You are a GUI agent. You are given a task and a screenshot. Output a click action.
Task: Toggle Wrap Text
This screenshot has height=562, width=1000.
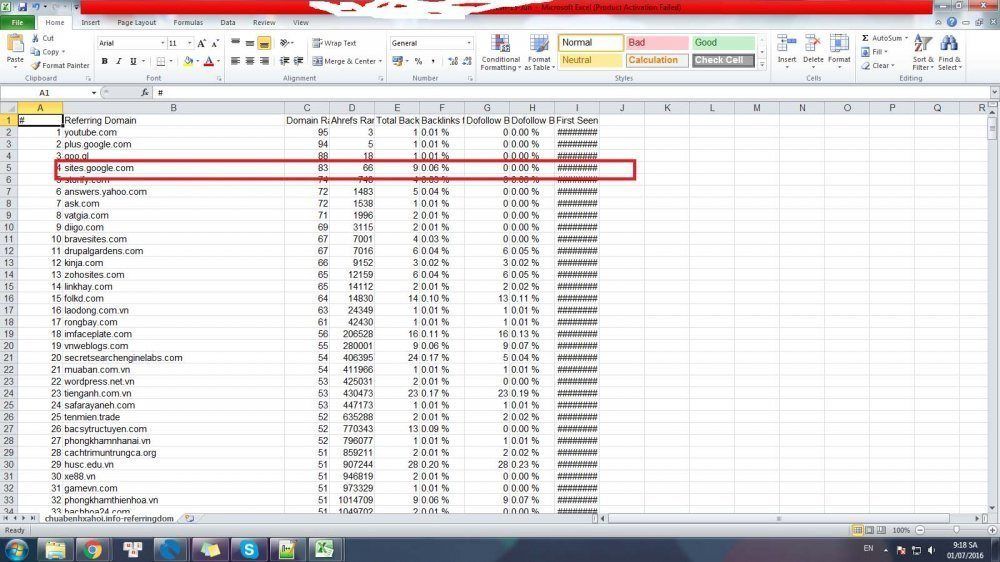[334, 43]
